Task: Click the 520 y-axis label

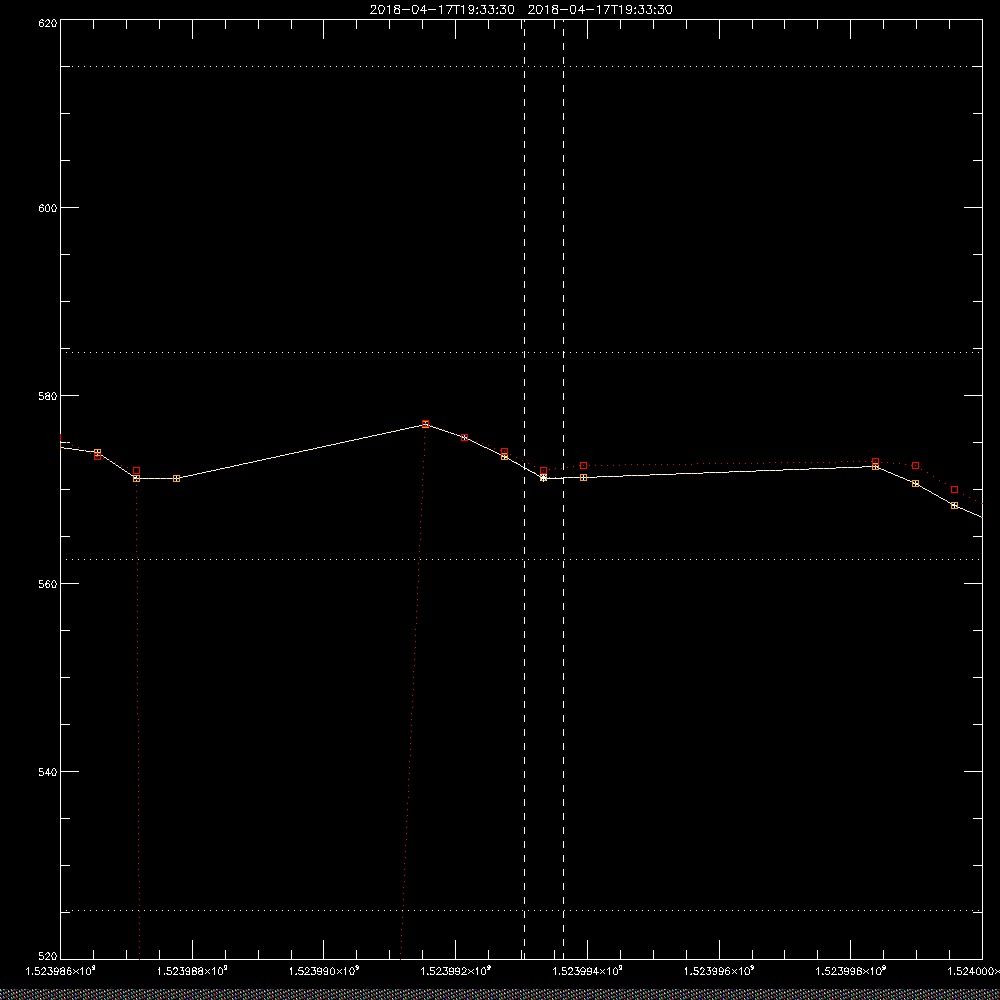Action: coord(48,957)
